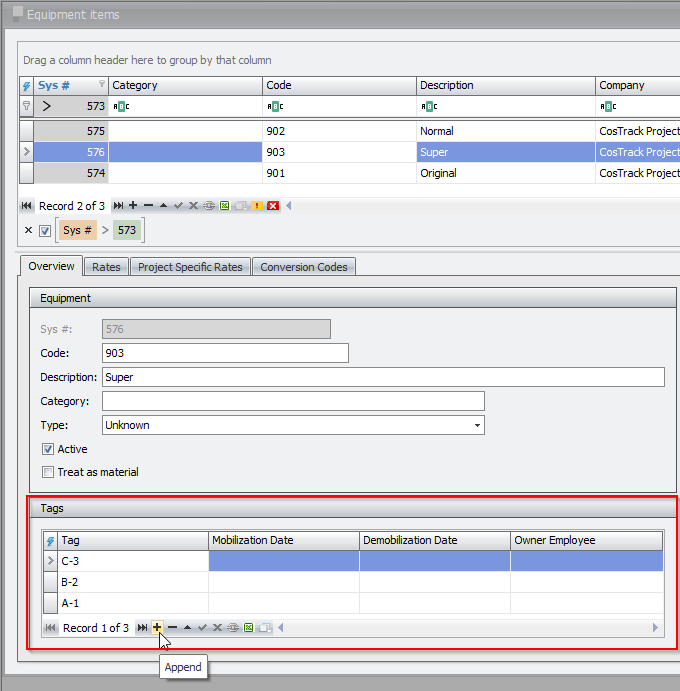Uncheck the Active checkbox
The width and height of the screenshot is (680, 691).
tap(48, 449)
